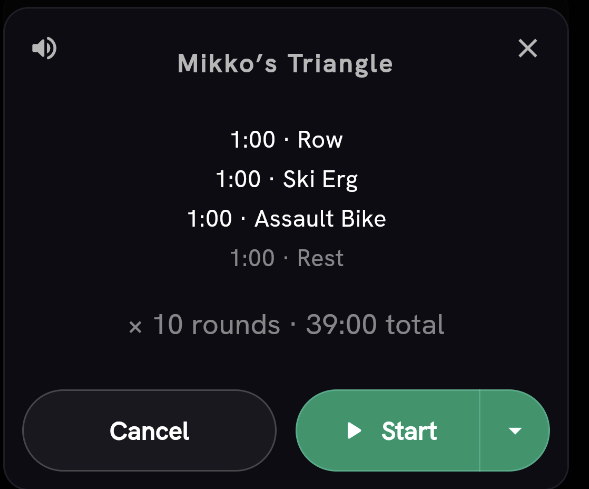The width and height of the screenshot is (589, 489).
Task: Click the word rounds in summary
Action: 236,324
